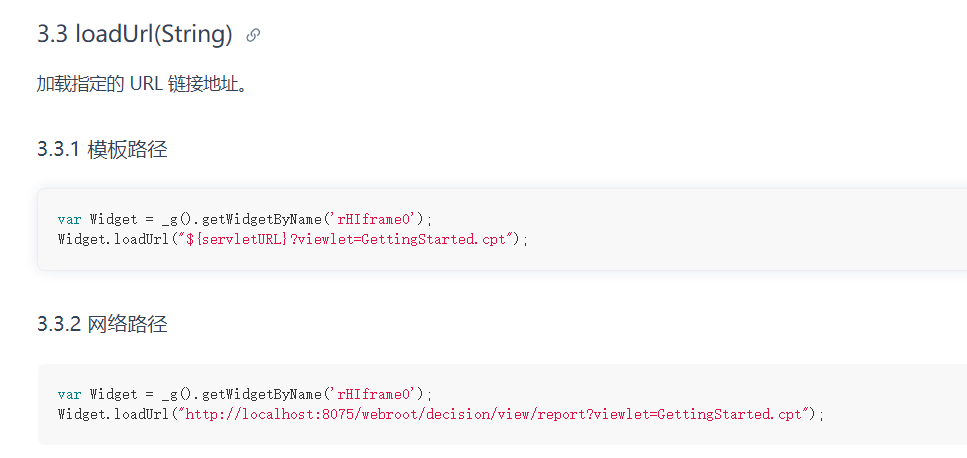Click the 3.3 loadUrl(String) heading
Screen dimensions: 967x458
[134, 35]
